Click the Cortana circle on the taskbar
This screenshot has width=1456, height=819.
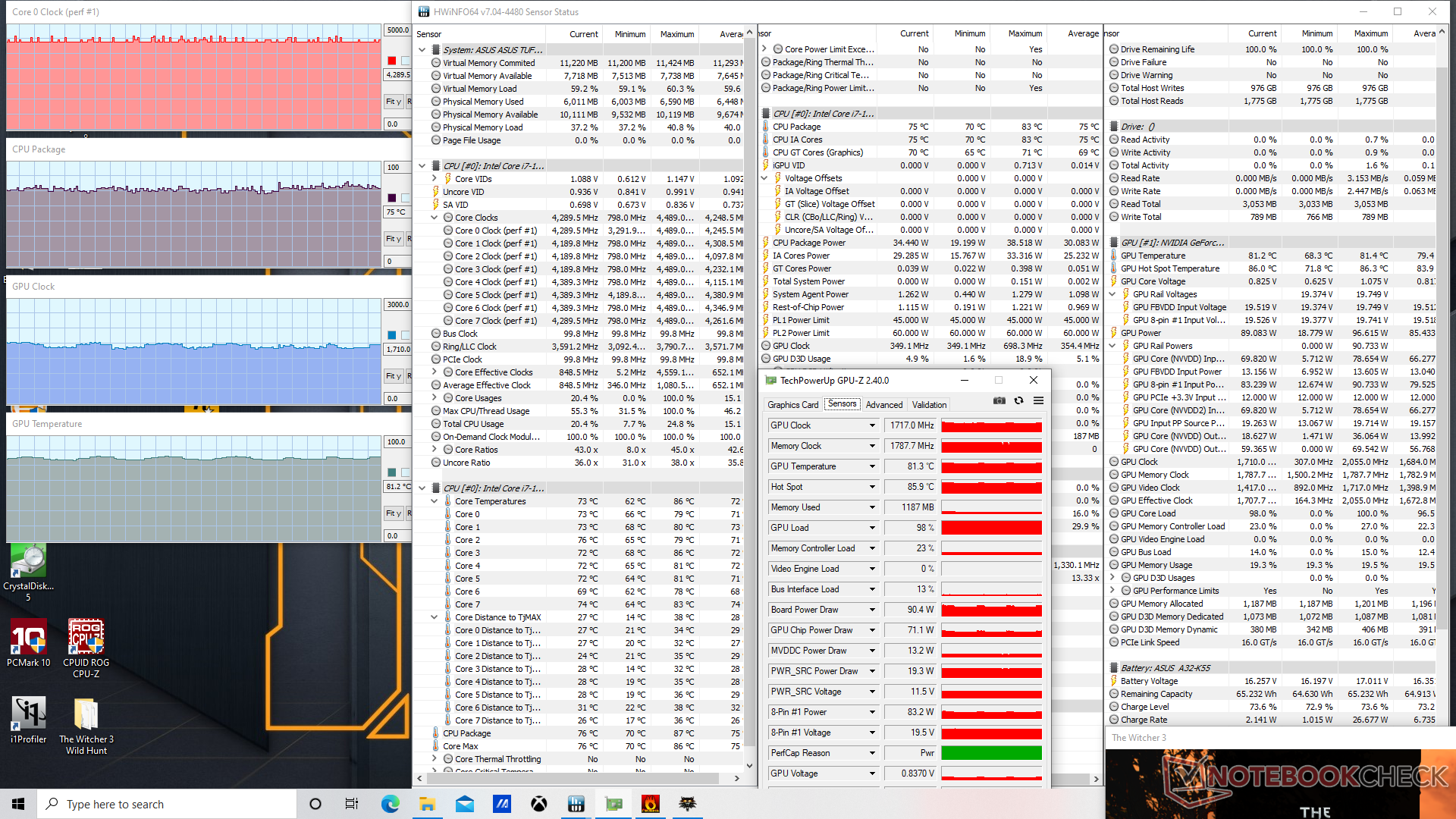315,804
